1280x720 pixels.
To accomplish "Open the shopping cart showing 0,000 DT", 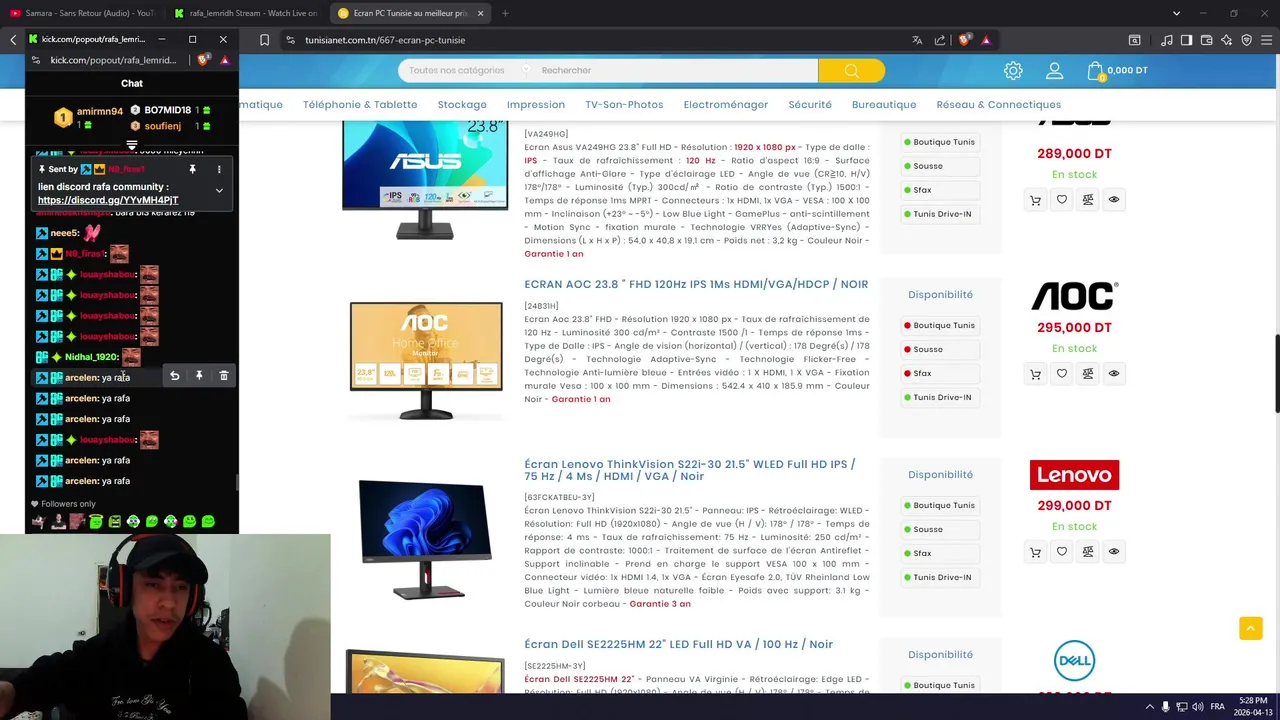I will [1118, 71].
